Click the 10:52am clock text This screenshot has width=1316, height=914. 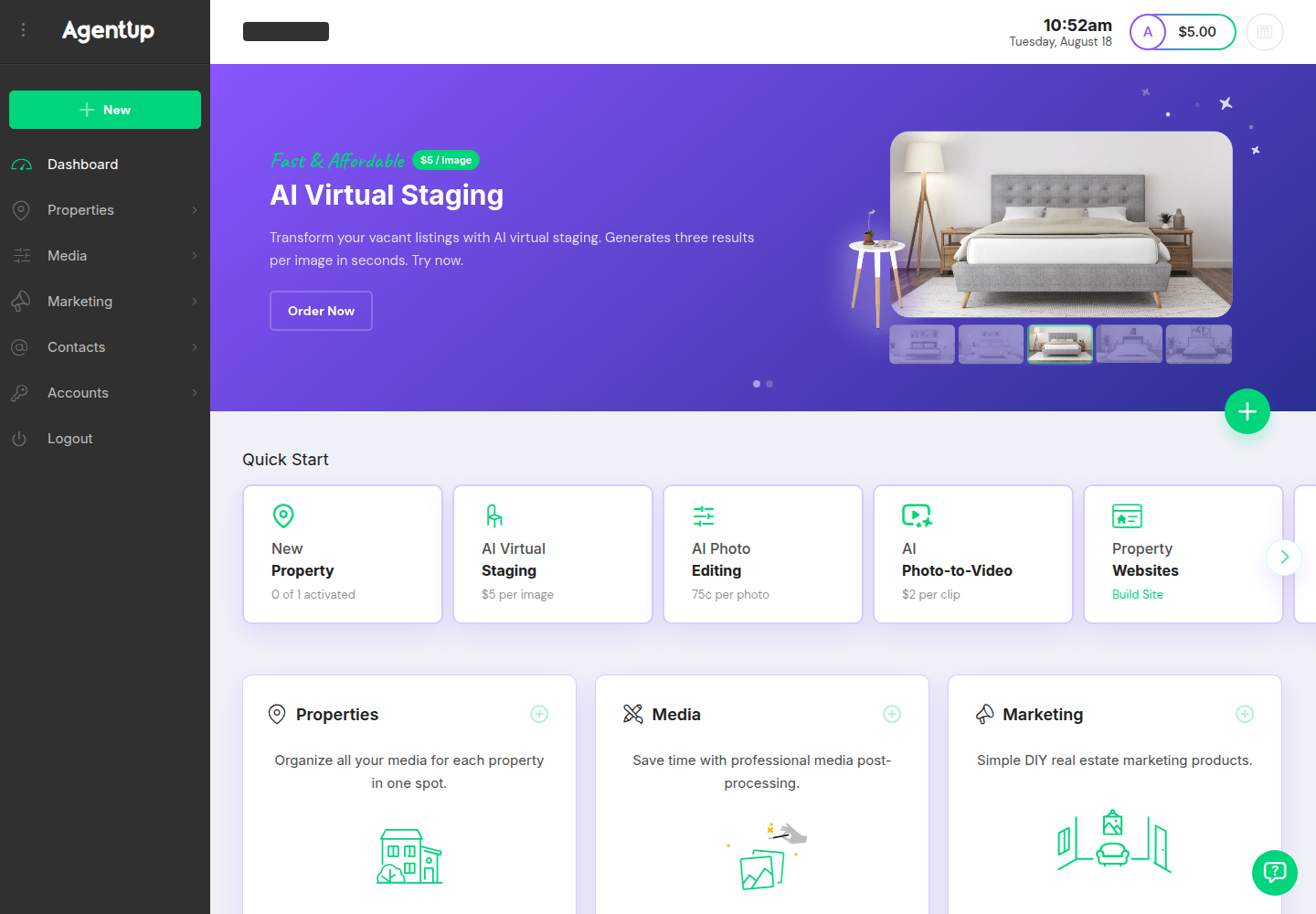[x=1077, y=25]
